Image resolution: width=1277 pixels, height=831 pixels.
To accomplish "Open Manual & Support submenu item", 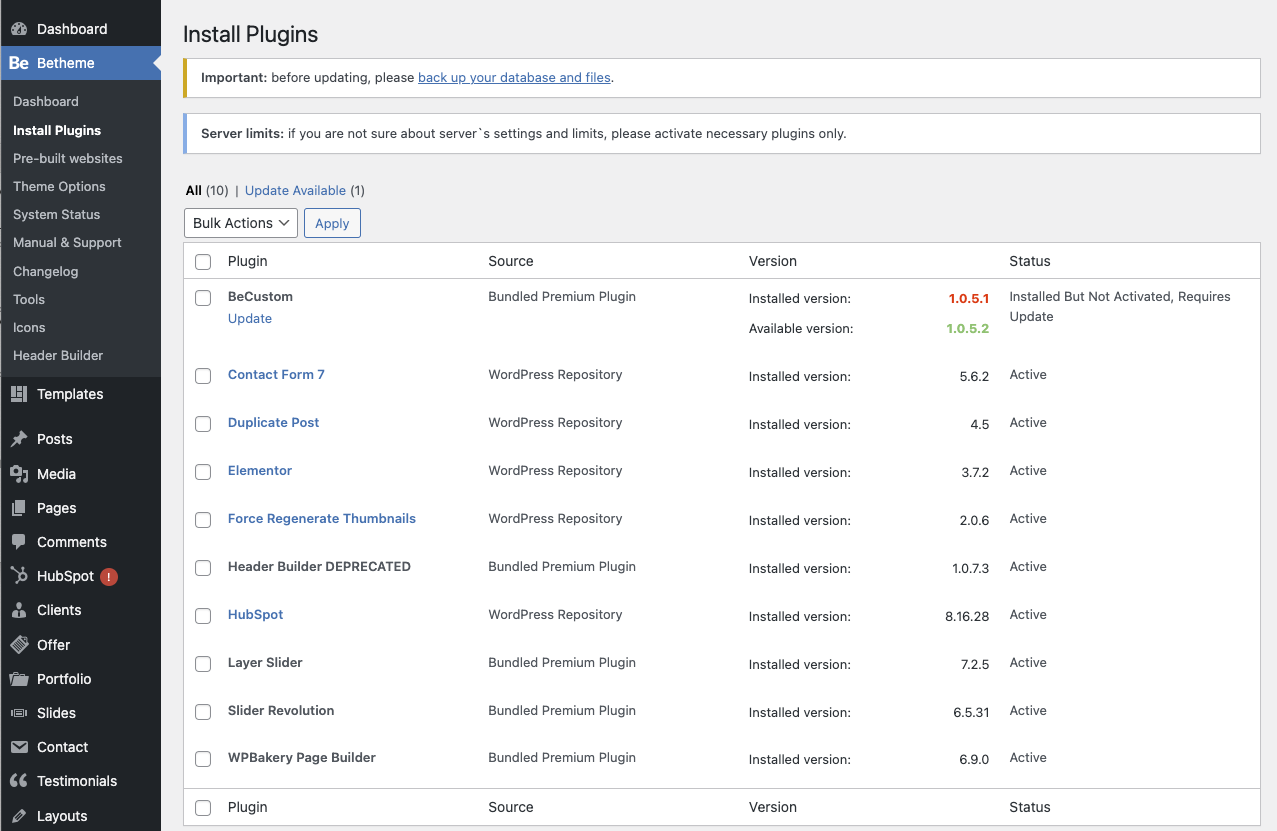I will coord(67,242).
